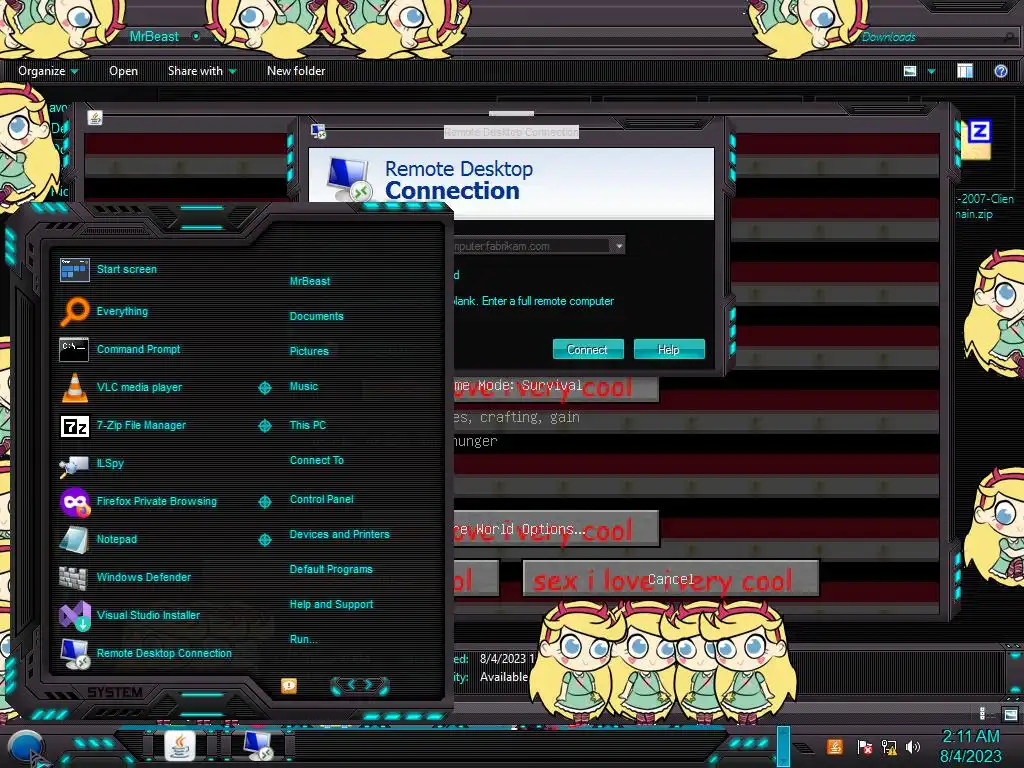Screen dimensions: 1024x768
Task: Expand Firefox Private Browsing jump list arrow
Action: pyautogui.click(x=264, y=502)
